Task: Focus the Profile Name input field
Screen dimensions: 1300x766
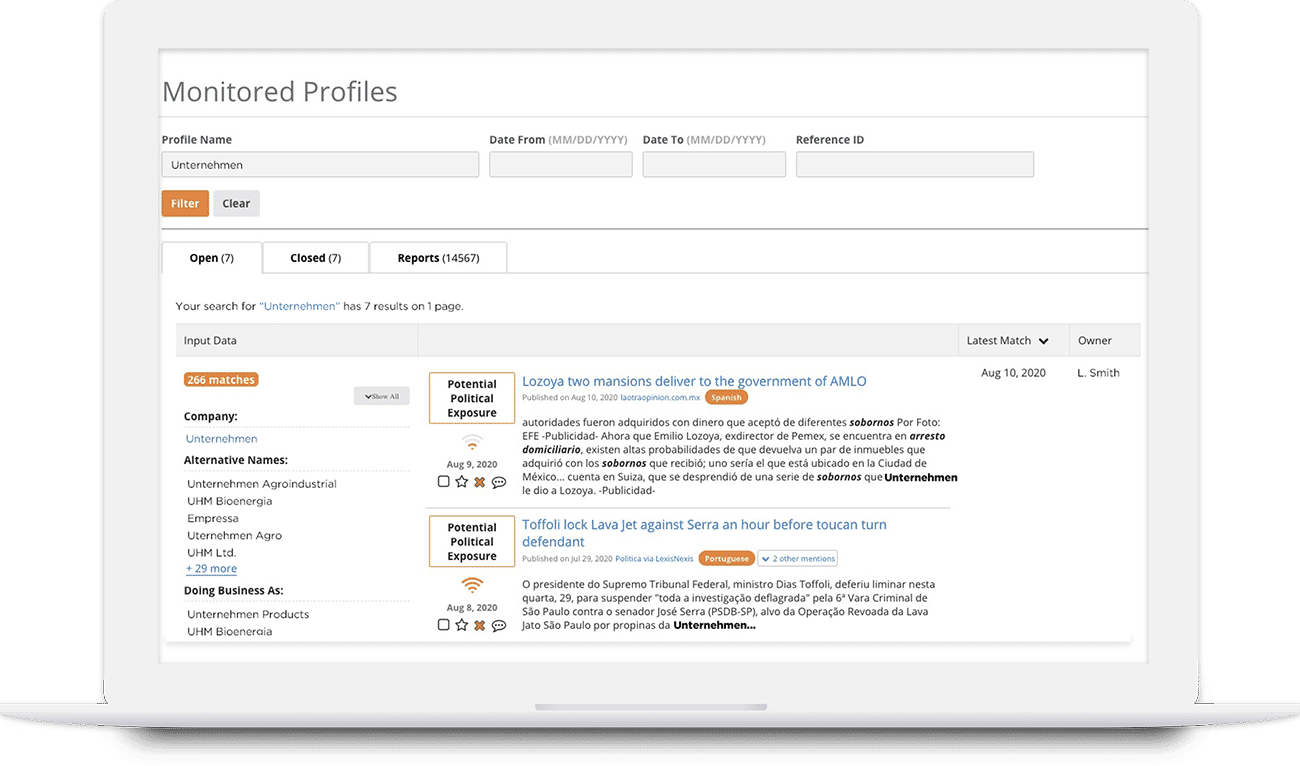Action: pyautogui.click(x=320, y=165)
